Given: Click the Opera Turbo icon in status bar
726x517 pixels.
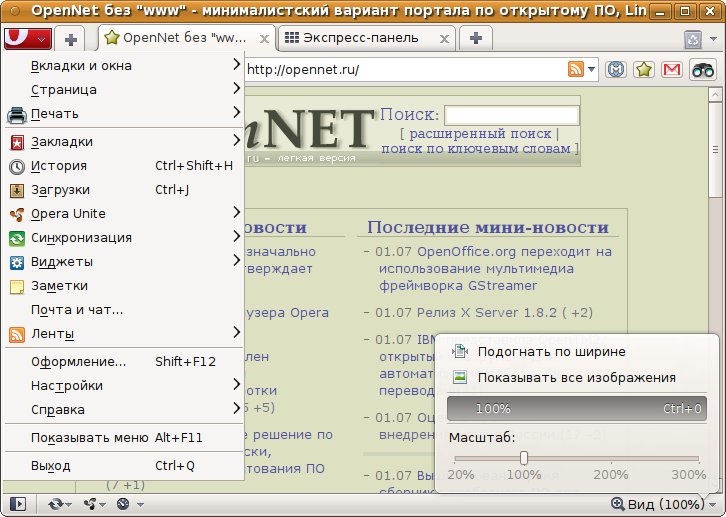Looking at the screenshot, I should pos(123,504).
